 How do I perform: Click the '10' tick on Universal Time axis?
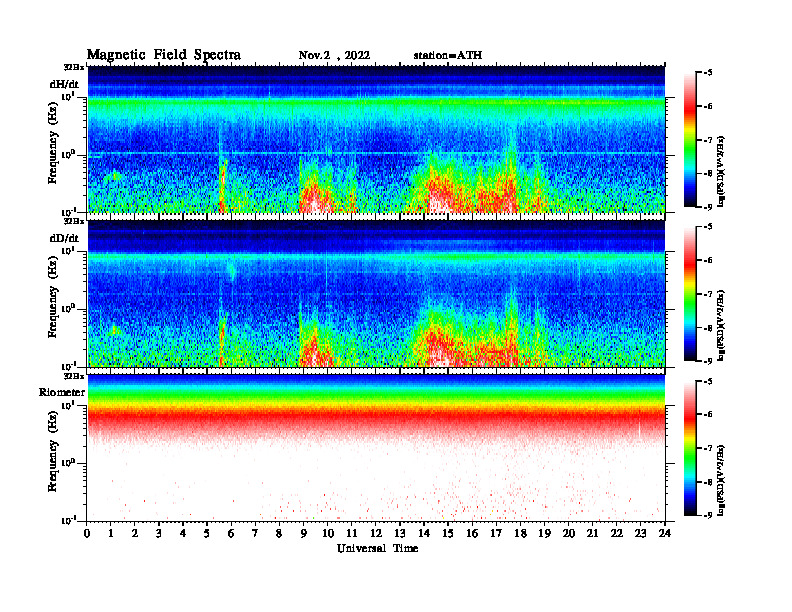point(328,534)
